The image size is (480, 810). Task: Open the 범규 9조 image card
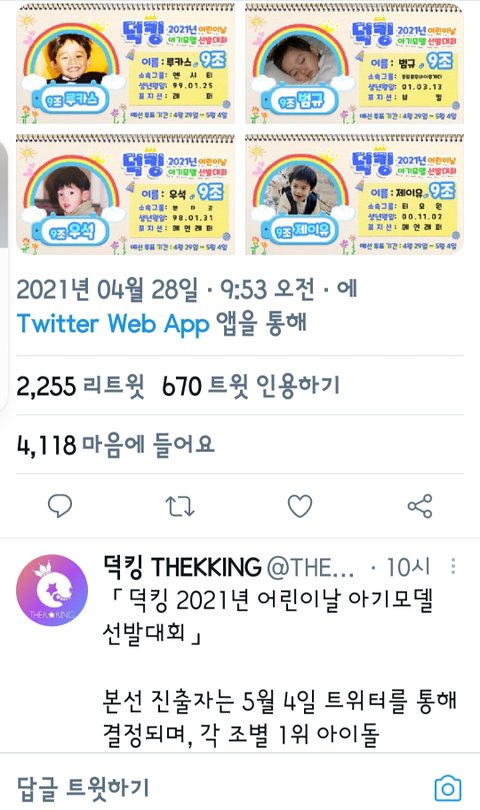[x=354, y=63]
